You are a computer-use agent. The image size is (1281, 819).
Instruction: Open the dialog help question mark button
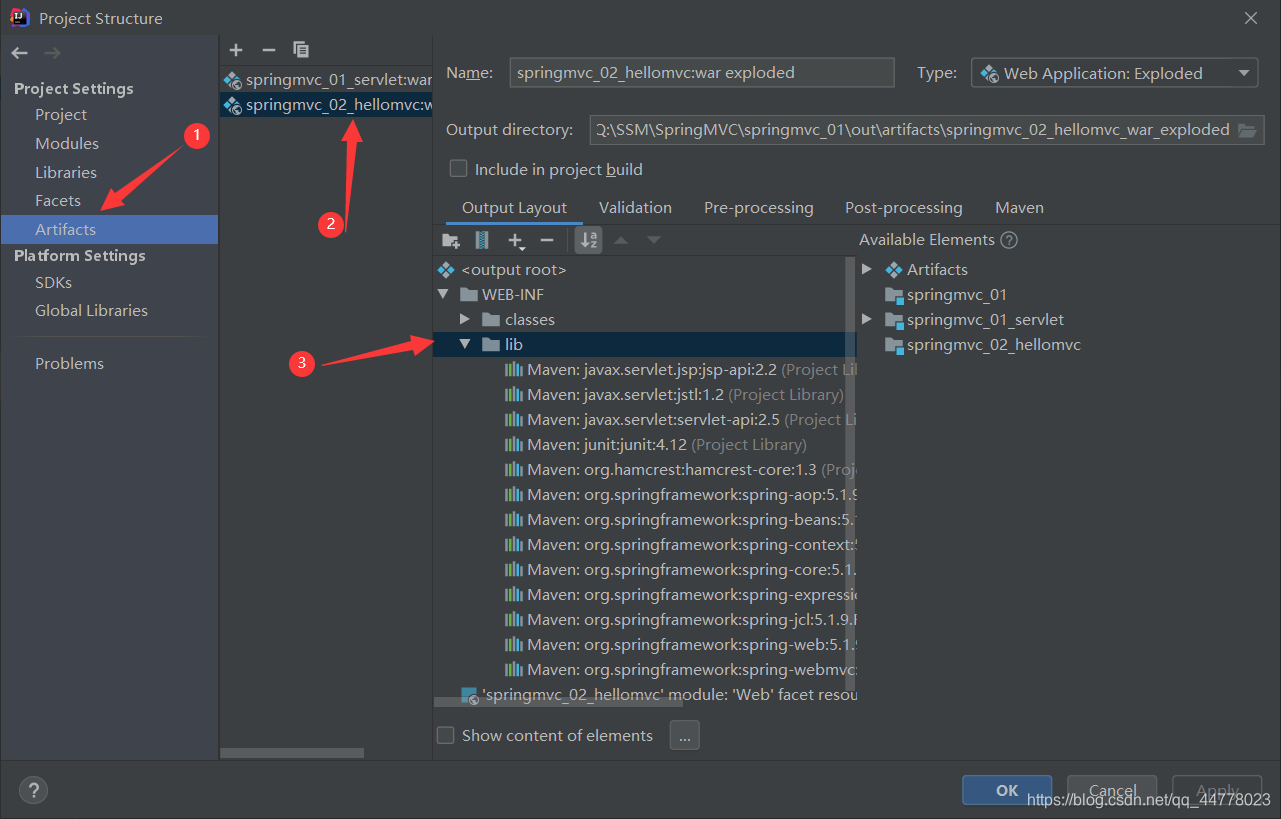pyautogui.click(x=33, y=789)
